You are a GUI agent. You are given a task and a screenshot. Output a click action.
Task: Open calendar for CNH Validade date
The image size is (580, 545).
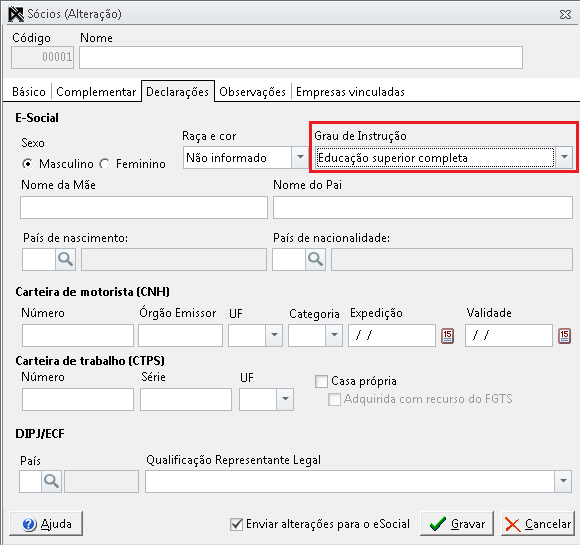pos(564,336)
